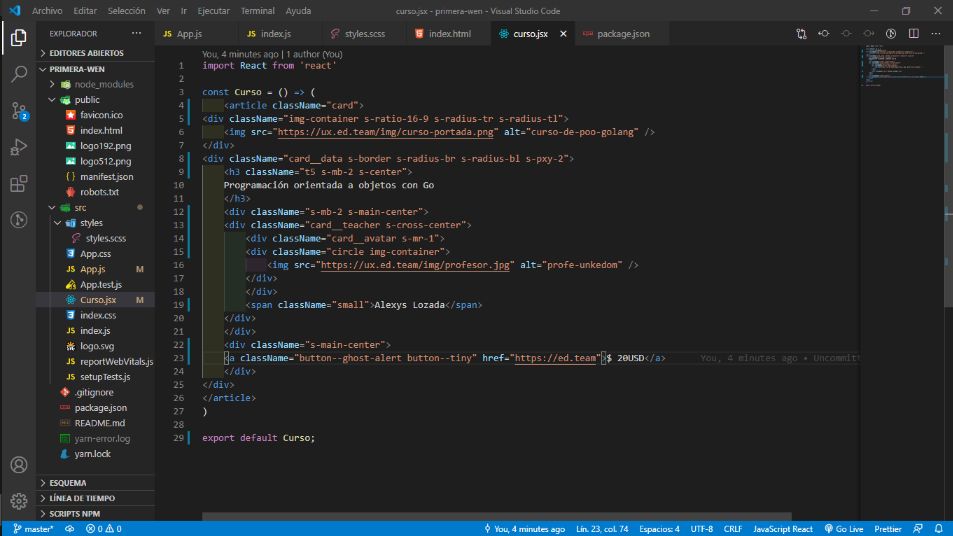Open the Ejecutar menu

[213, 11]
